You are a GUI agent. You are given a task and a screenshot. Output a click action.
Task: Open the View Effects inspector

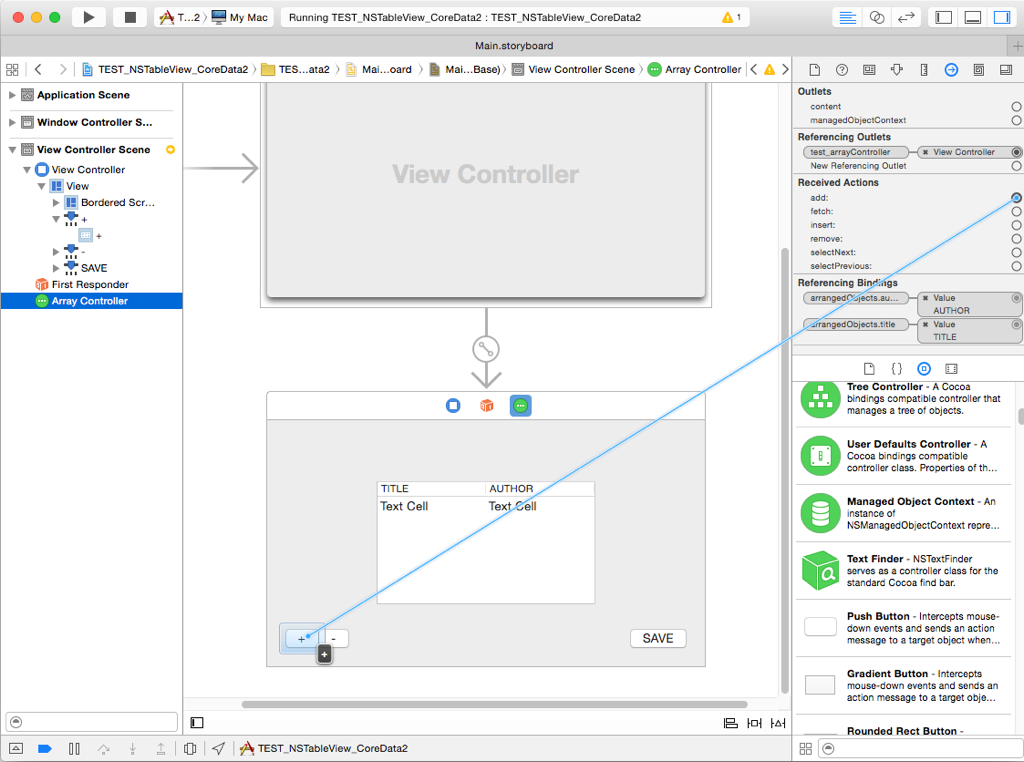click(1006, 70)
